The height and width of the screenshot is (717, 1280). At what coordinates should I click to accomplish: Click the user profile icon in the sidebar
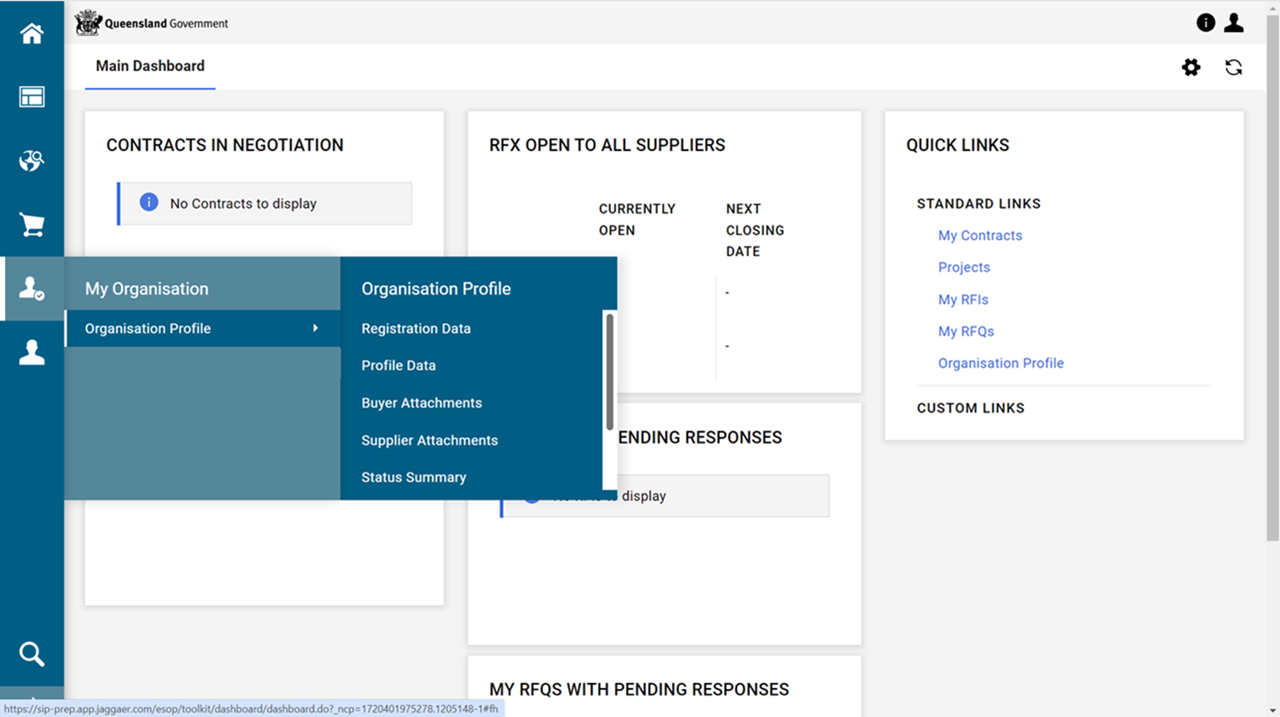(x=32, y=351)
